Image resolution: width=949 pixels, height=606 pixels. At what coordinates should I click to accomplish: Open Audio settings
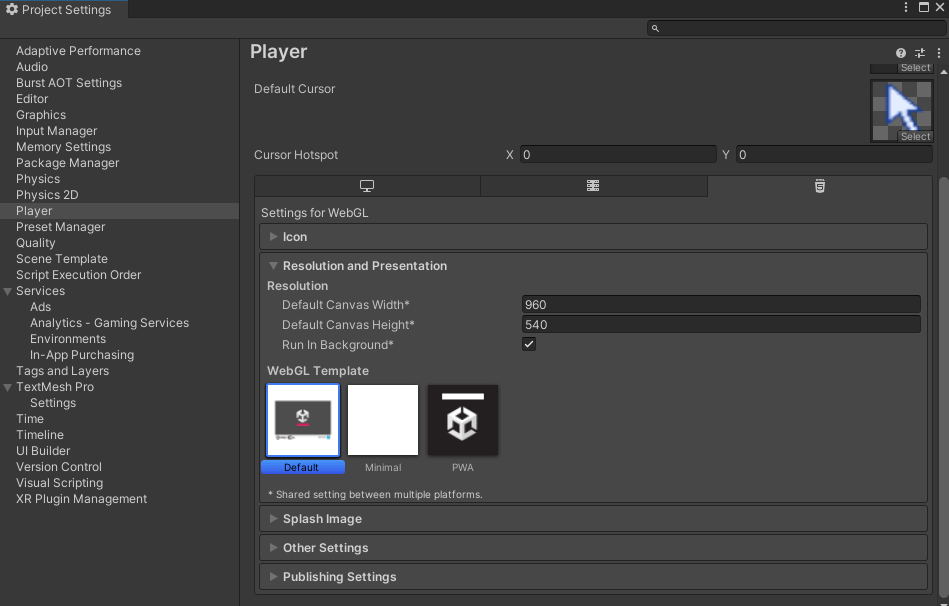32,67
